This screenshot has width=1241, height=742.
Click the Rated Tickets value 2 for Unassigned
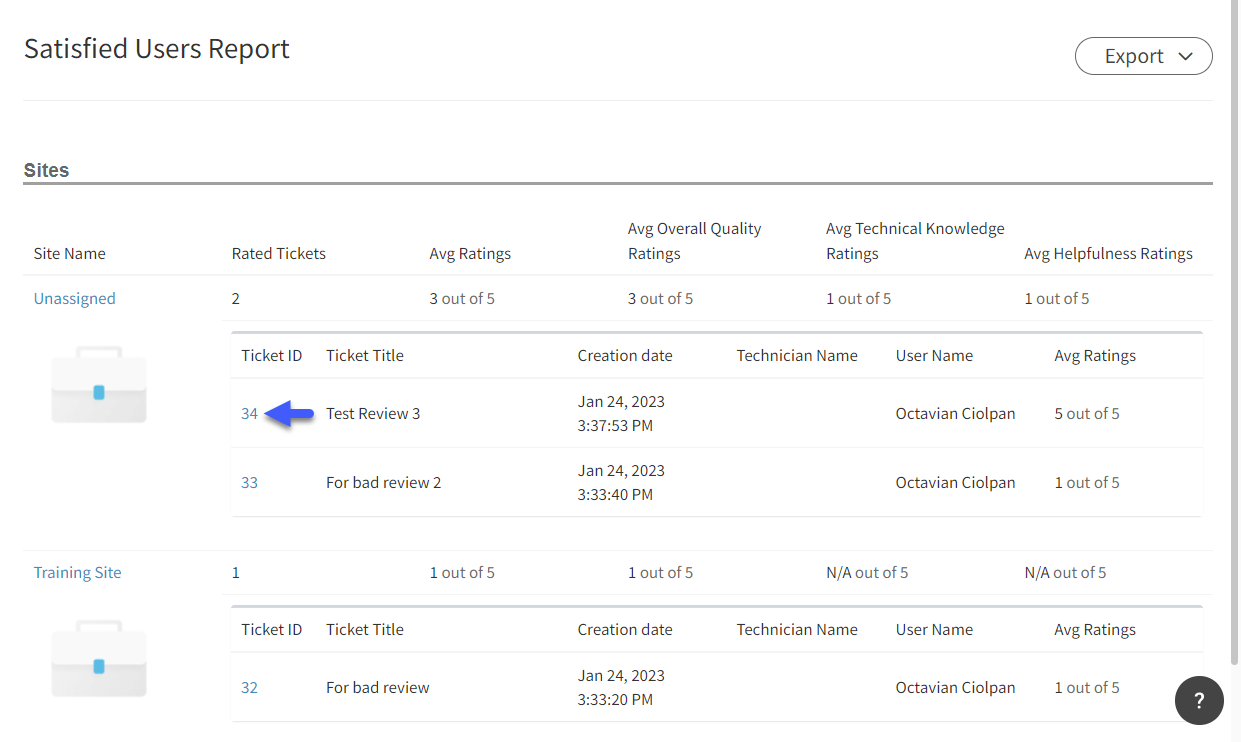tap(236, 298)
